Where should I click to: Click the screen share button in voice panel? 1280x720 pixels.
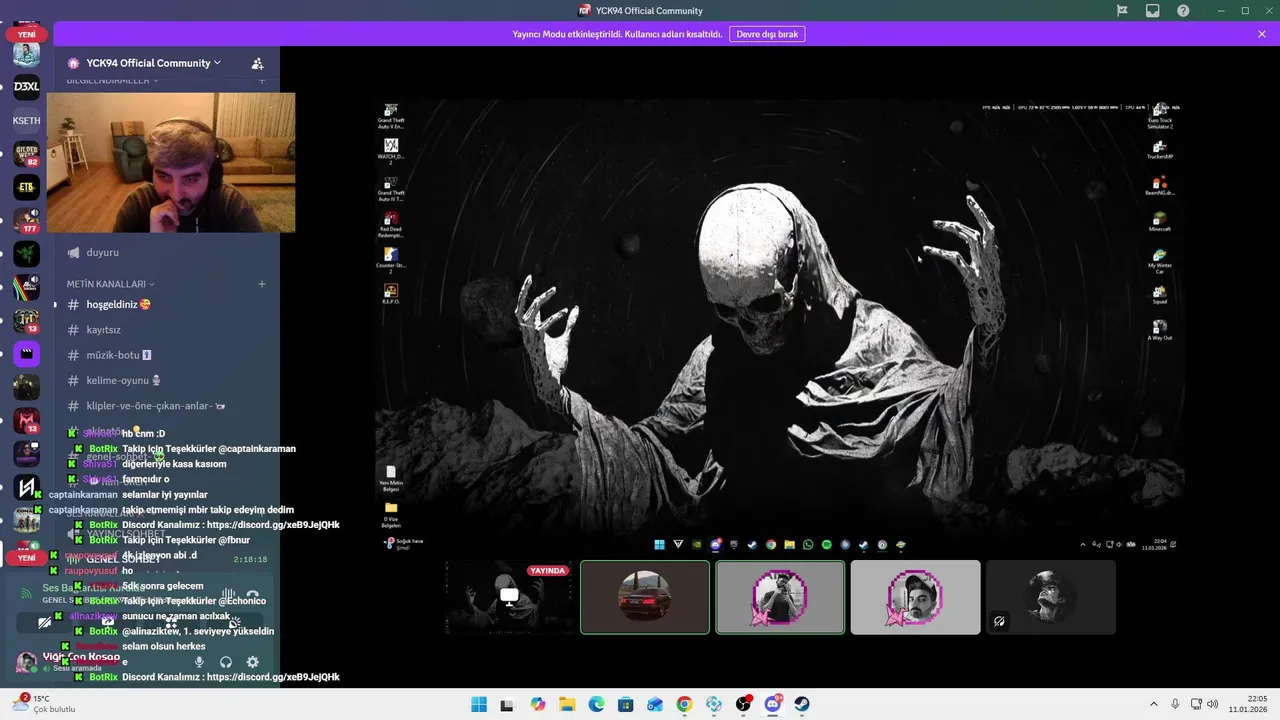point(108,623)
